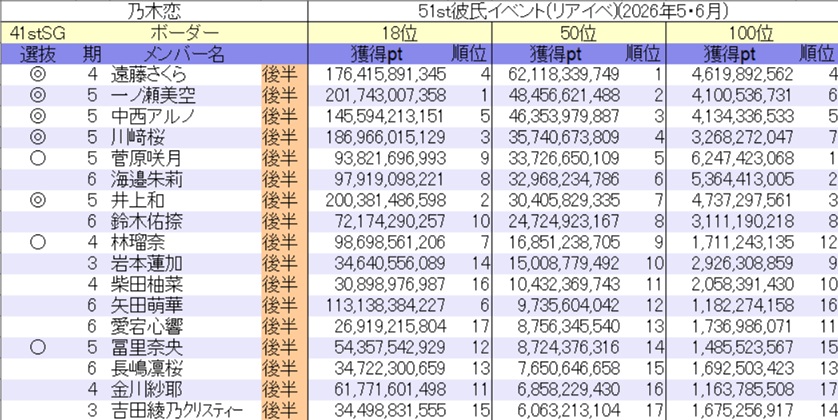Click the value 48,456,621,488
Image resolution: width=838 pixels, height=420 pixels.
tap(564, 96)
